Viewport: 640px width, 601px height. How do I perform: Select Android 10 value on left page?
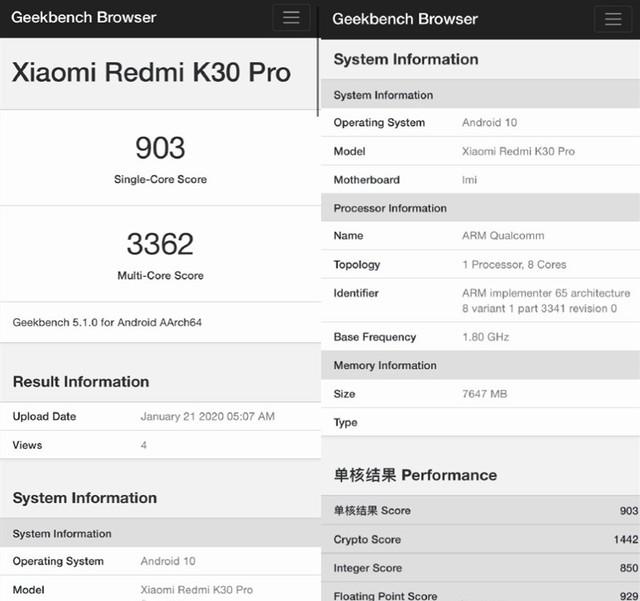(x=168, y=561)
